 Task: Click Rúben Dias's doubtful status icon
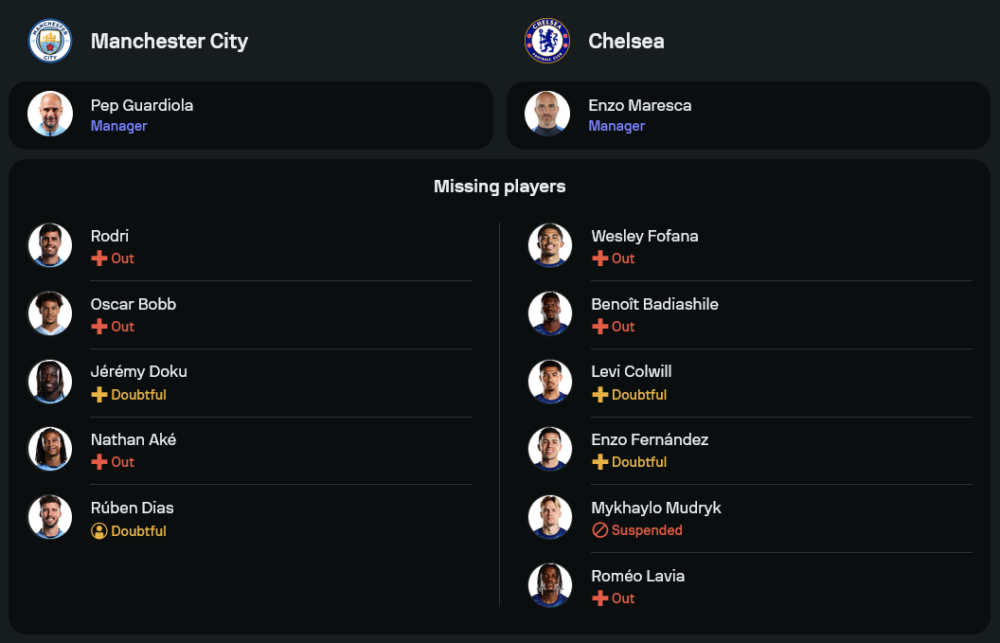(x=99, y=531)
